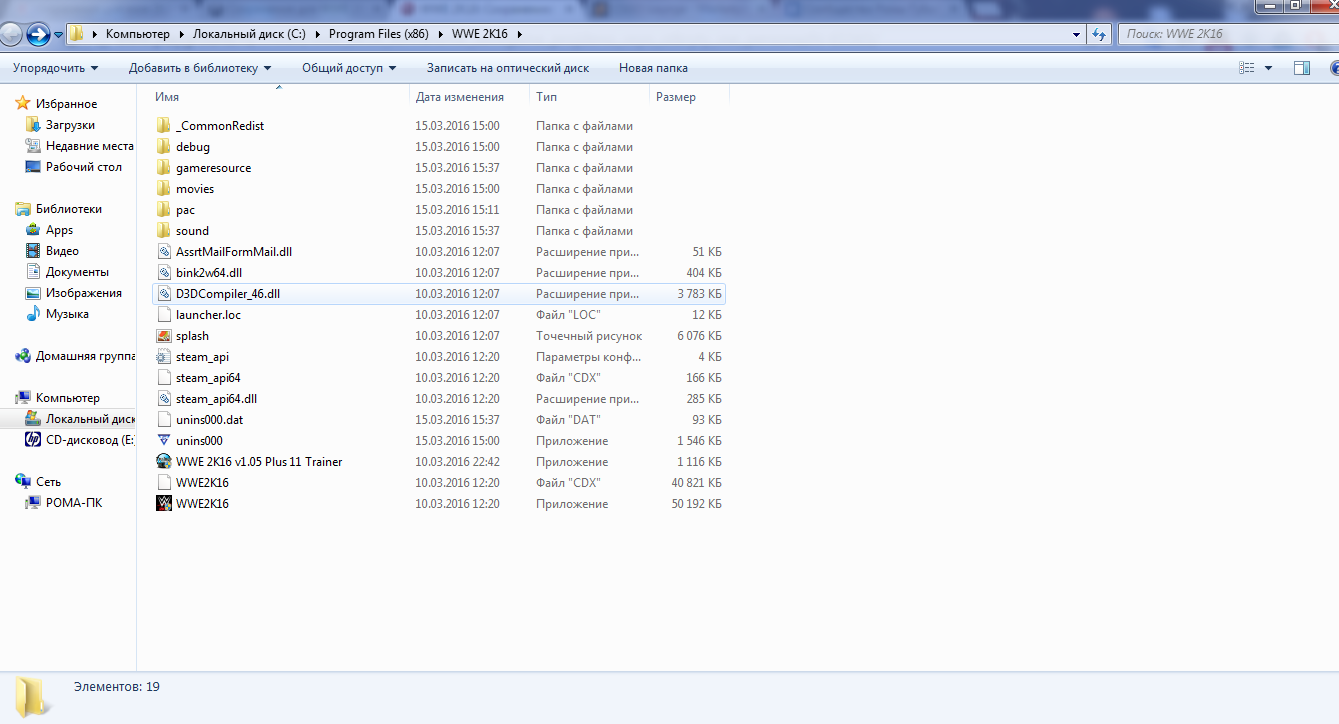
Task: Open the Общий доступ dropdown
Action: click(349, 68)
